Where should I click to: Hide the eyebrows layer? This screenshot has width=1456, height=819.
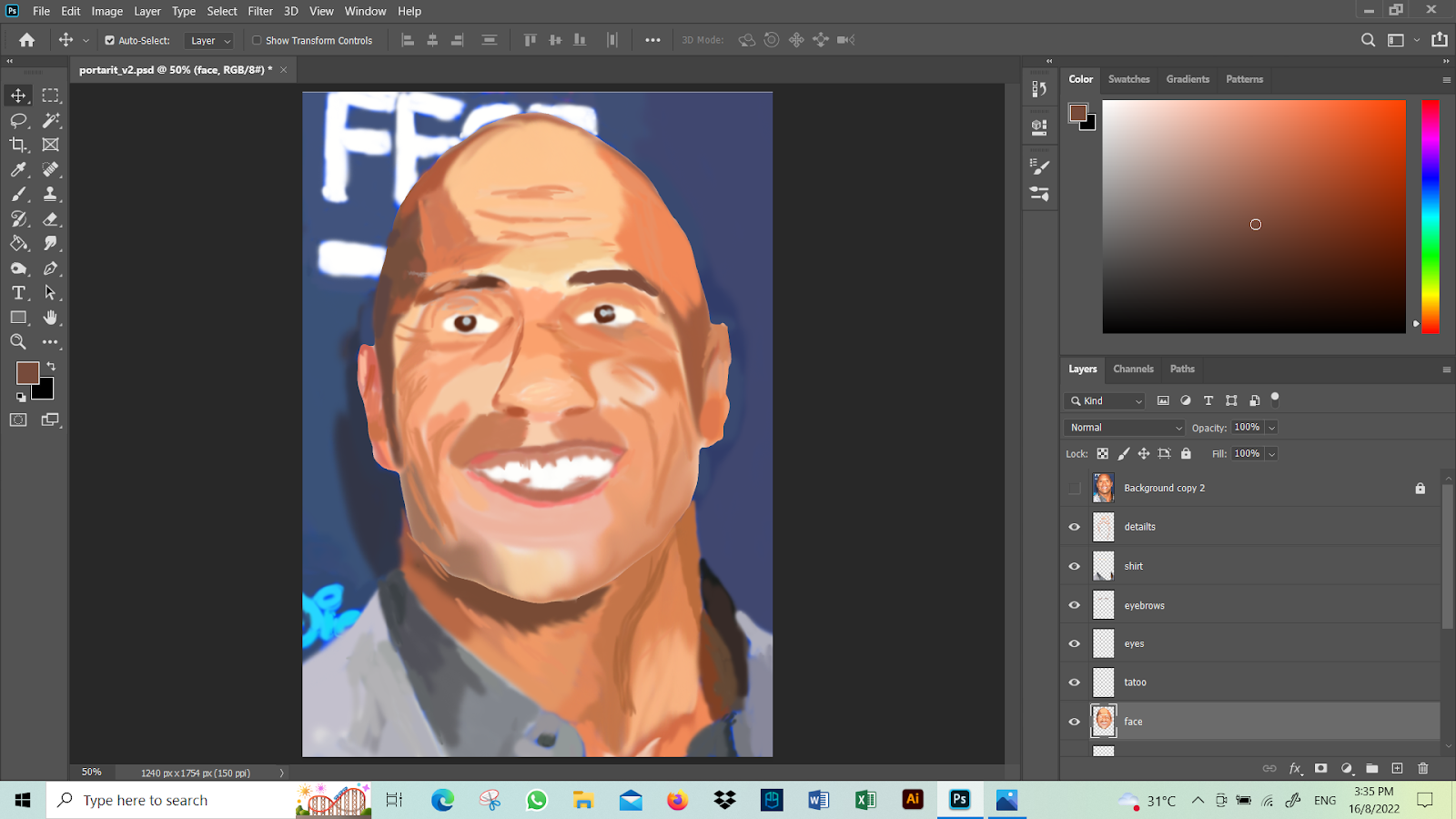pyautogui.click(x=1075, y=605)
